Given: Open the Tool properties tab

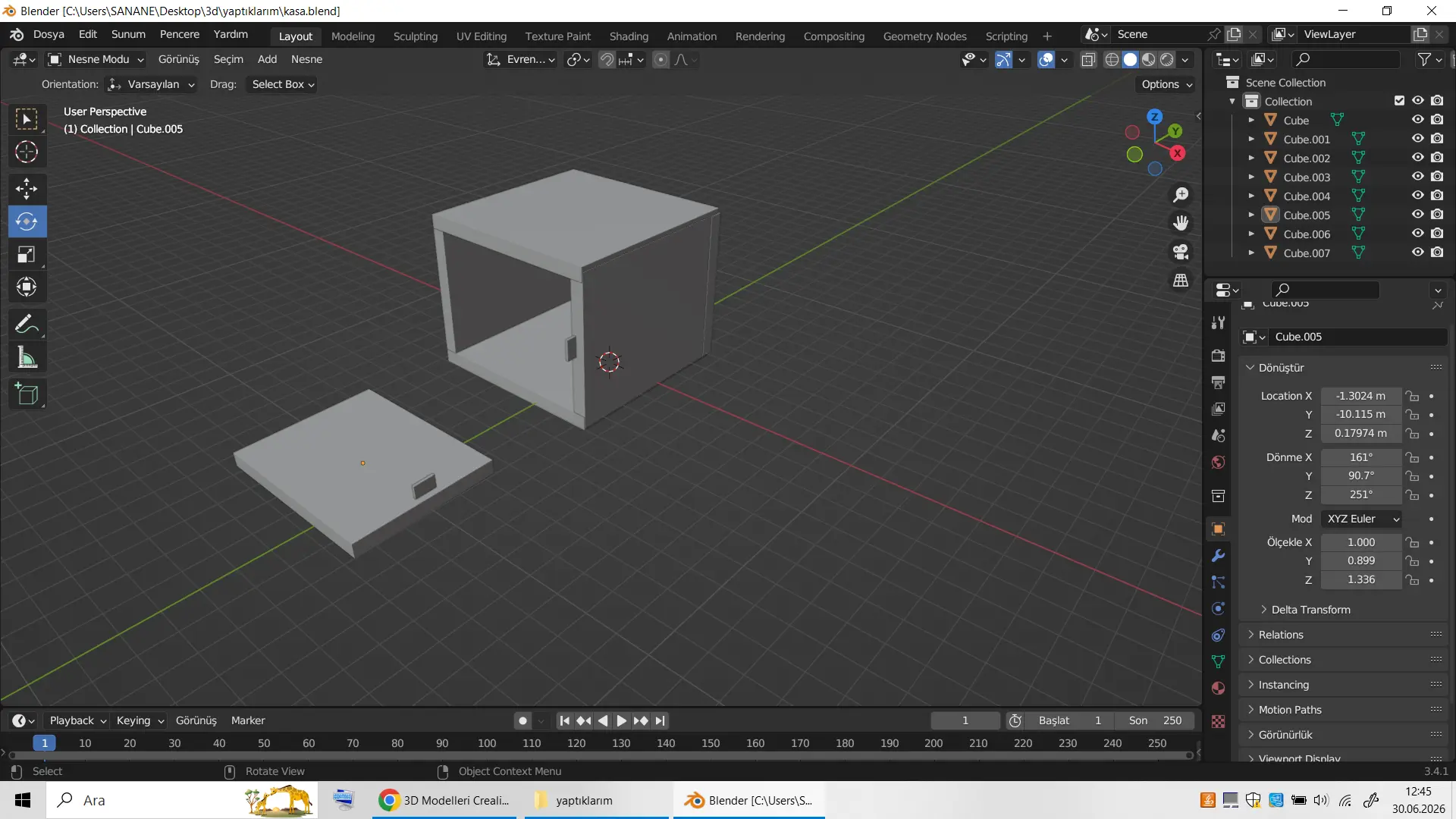Looking at the screenshot, I should tap(1219, 322).
